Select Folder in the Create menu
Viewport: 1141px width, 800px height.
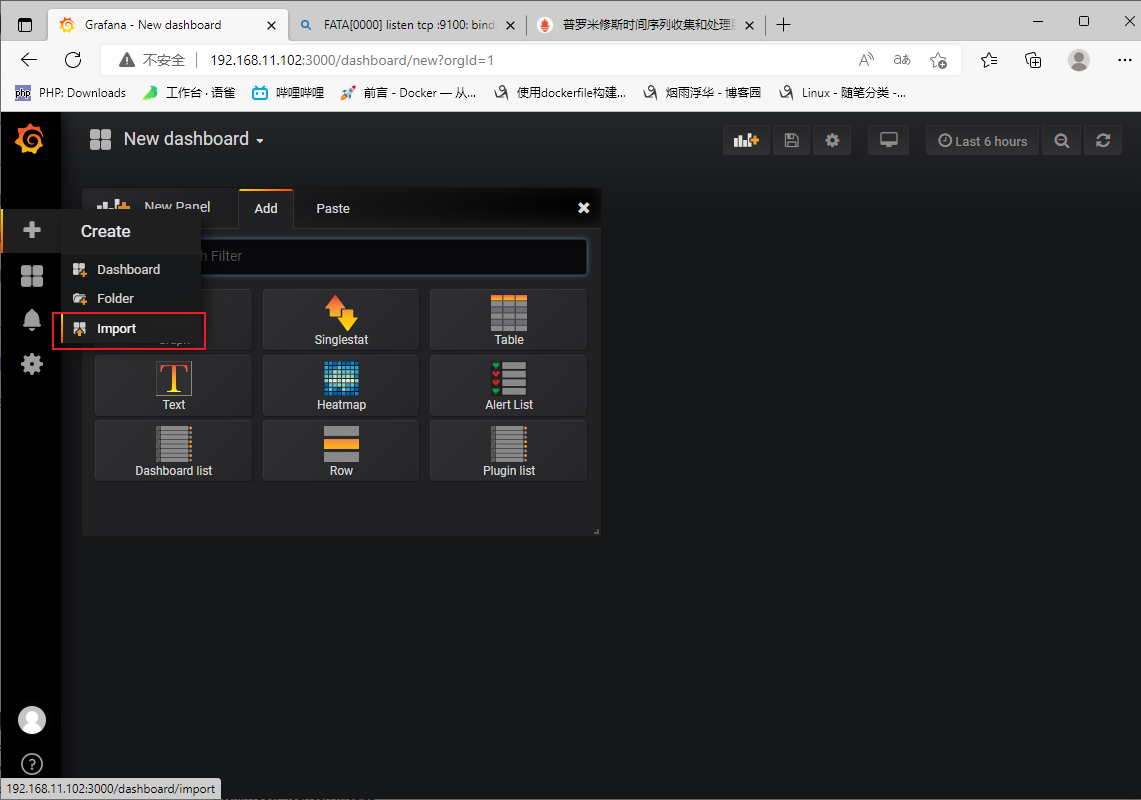(x=116, y=298)
